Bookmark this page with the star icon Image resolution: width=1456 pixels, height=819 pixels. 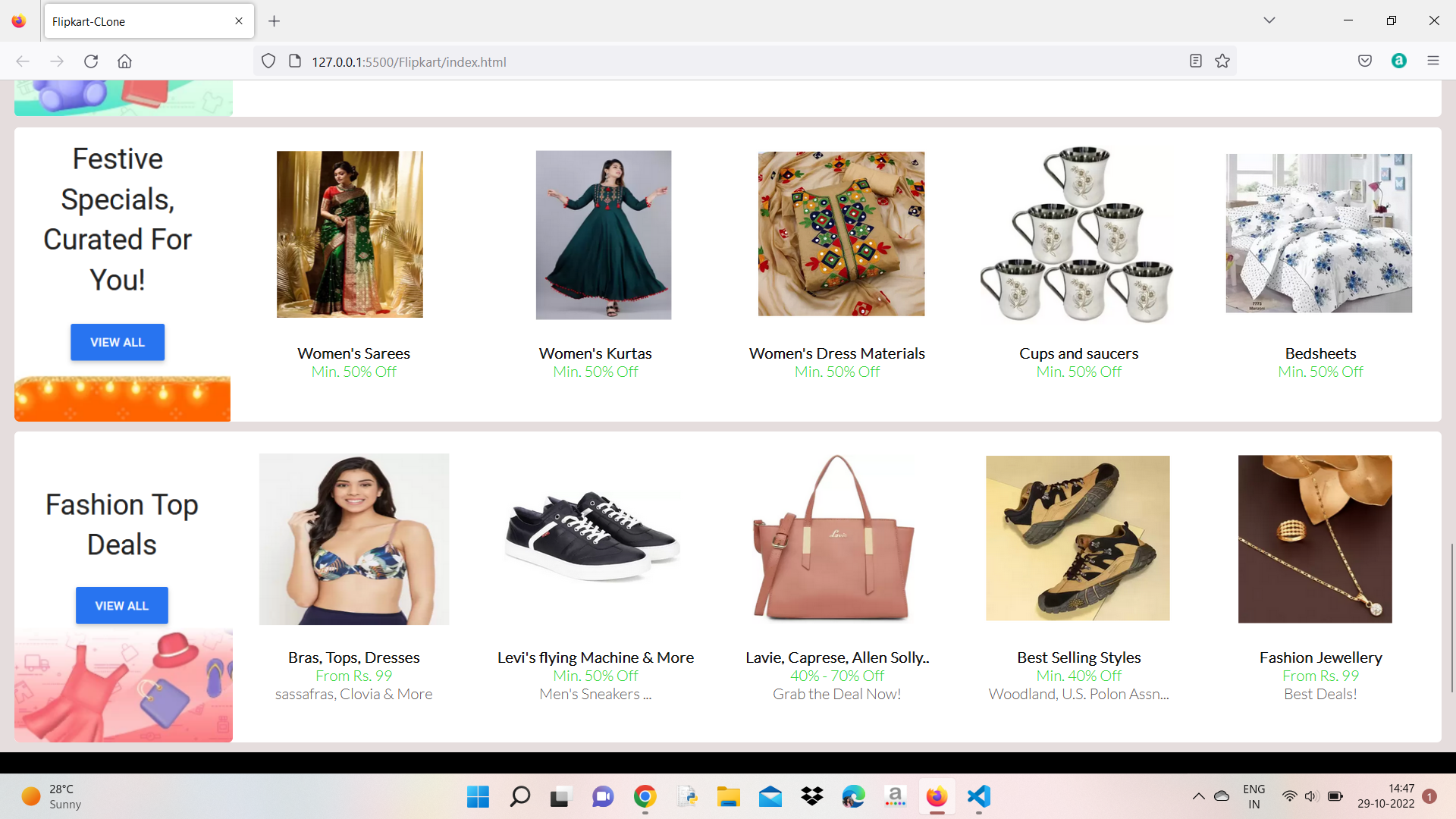click(1222, 61)
